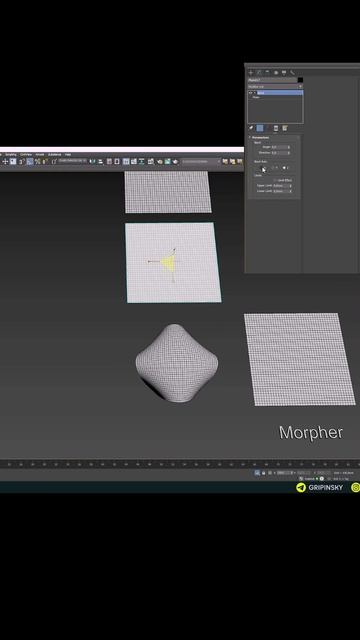Open the Scripting menu

11,154
